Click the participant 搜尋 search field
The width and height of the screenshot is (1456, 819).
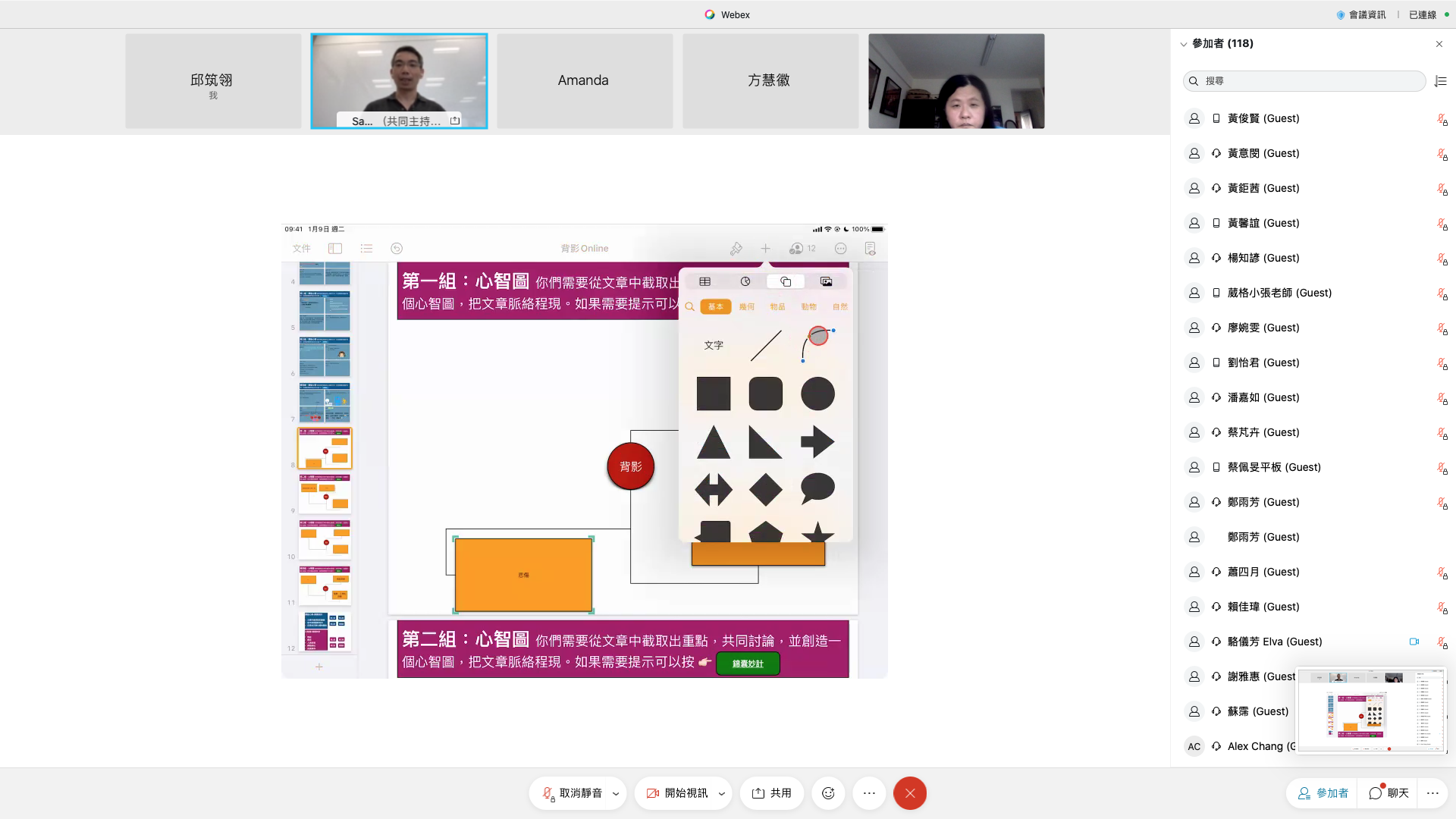1304,81
